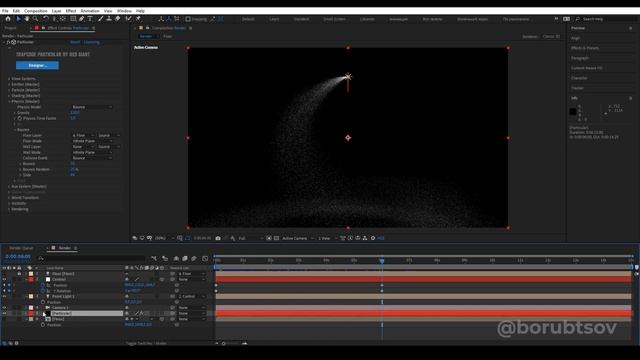Viewport: 640px width, 360px height.
Task: Select the Zoom (magnifier) tool
Action: tap(36, 19)
